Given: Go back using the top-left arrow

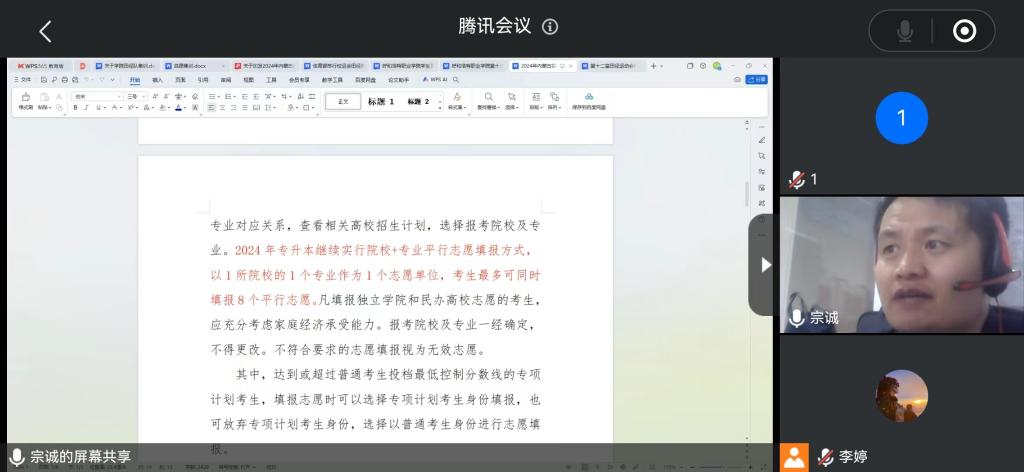Looking at the screenshot, I should 45,31.
